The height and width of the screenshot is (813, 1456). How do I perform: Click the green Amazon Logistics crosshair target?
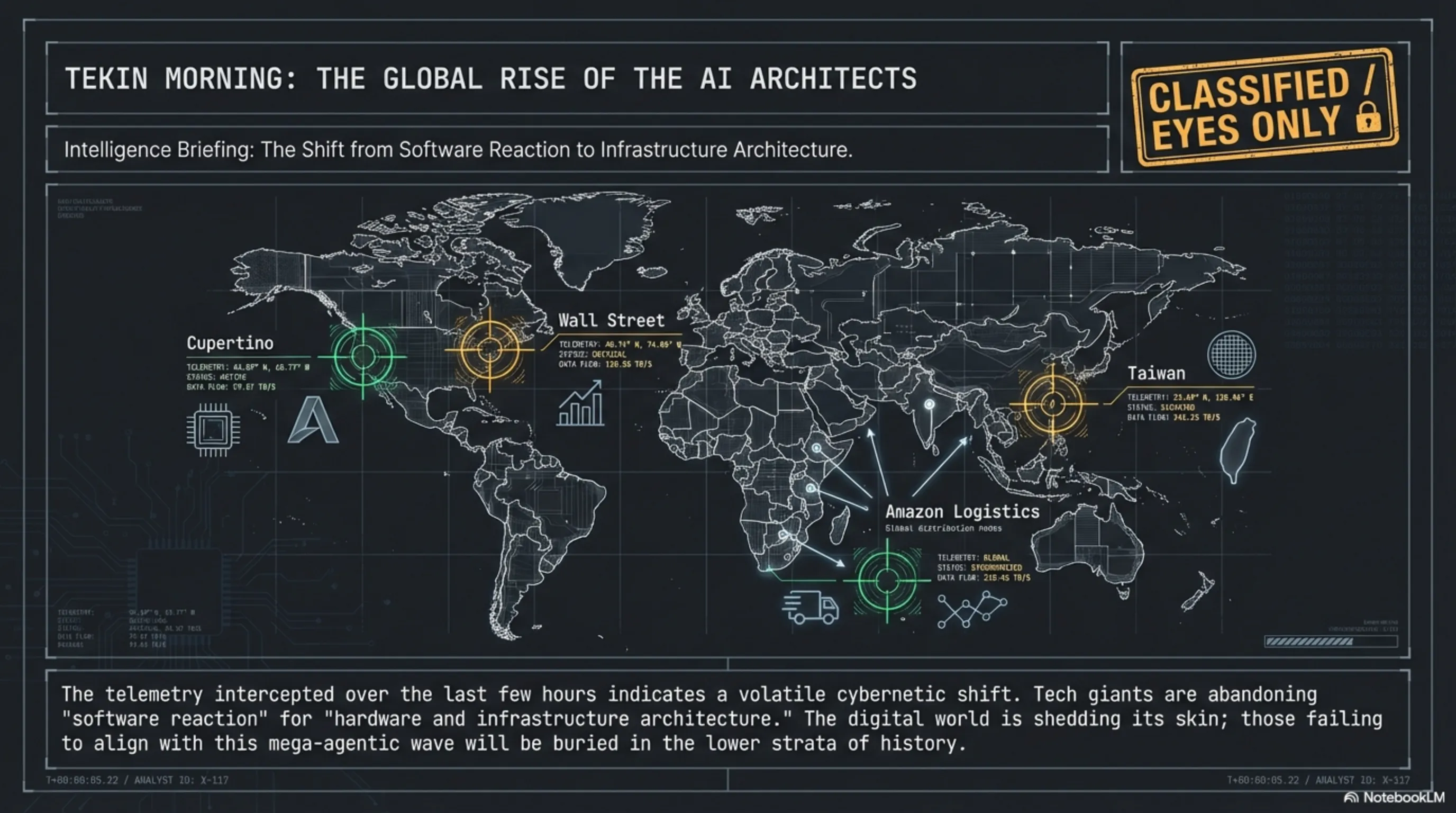pyautogui.click(x=887, y=580)
